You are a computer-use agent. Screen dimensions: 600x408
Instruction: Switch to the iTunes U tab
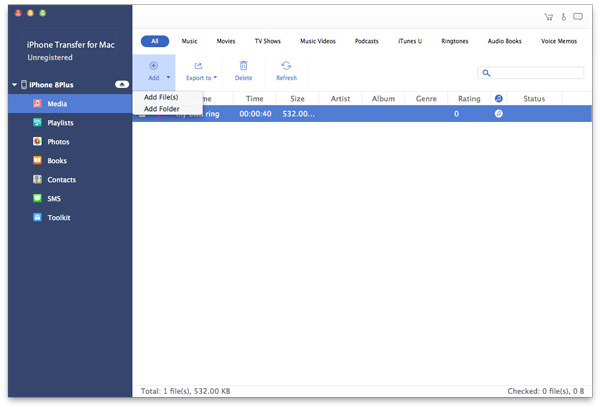tap(410, 41)
